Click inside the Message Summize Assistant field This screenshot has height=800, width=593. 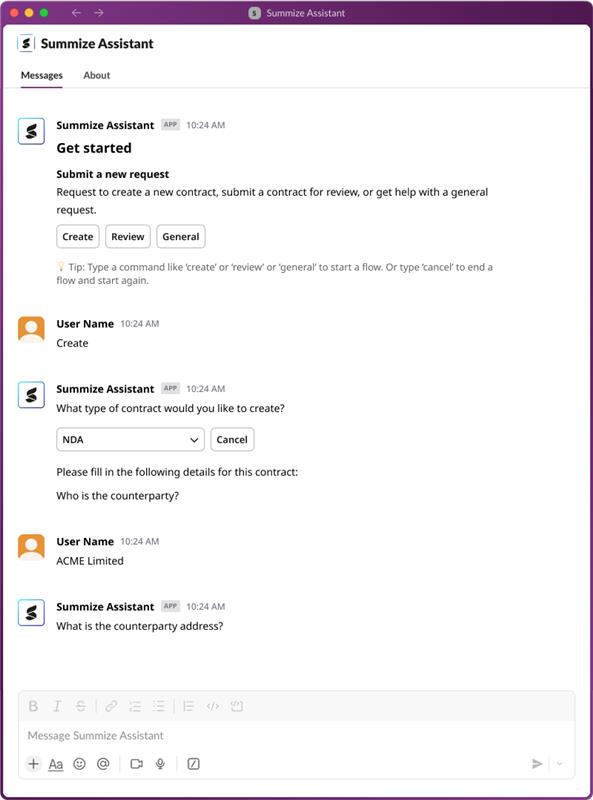click(x=290, y=735)
